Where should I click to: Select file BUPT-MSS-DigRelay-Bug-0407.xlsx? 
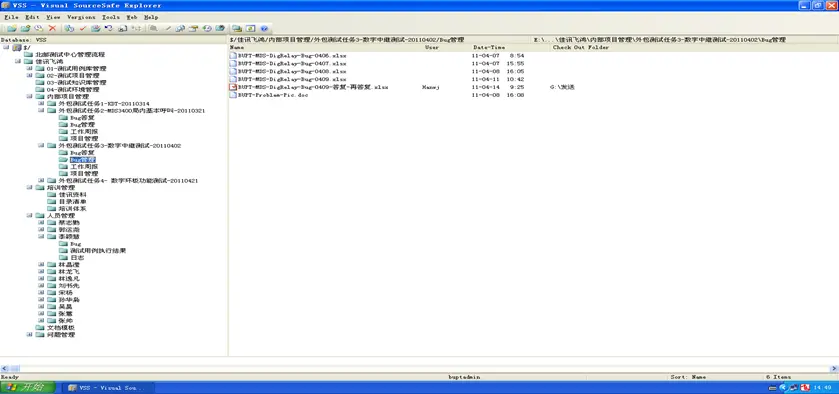point(292,63)
